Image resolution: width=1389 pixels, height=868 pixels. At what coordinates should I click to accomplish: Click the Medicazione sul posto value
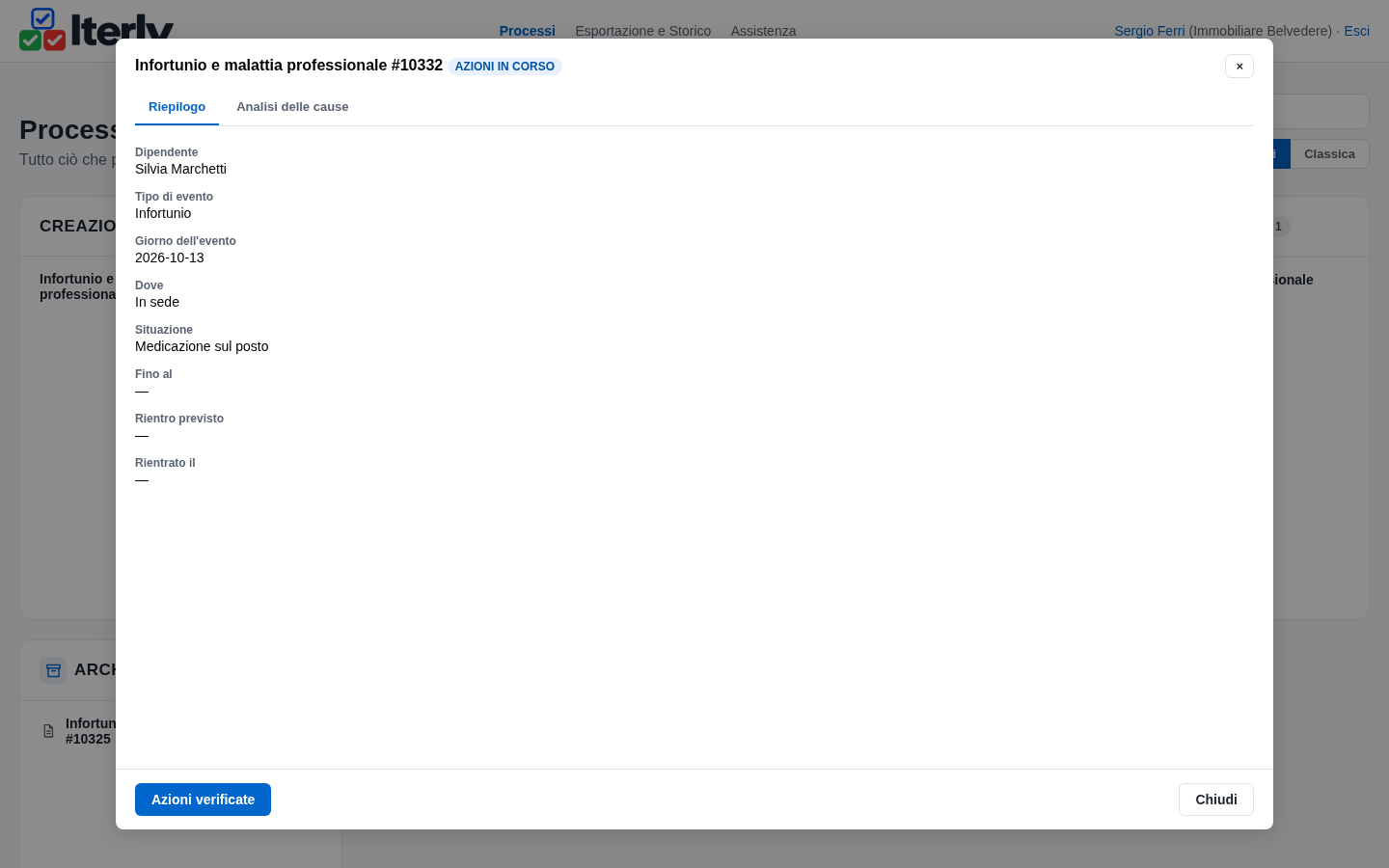tap(202, 346)
